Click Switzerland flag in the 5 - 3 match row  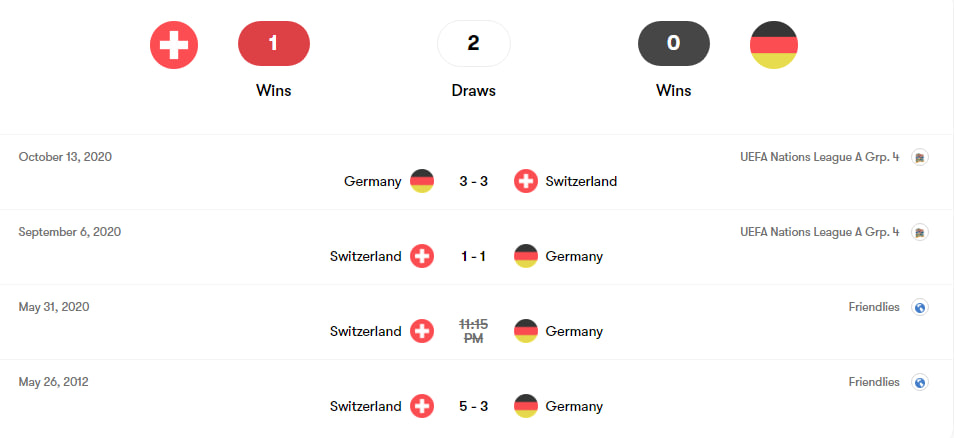tap(422, 406)
